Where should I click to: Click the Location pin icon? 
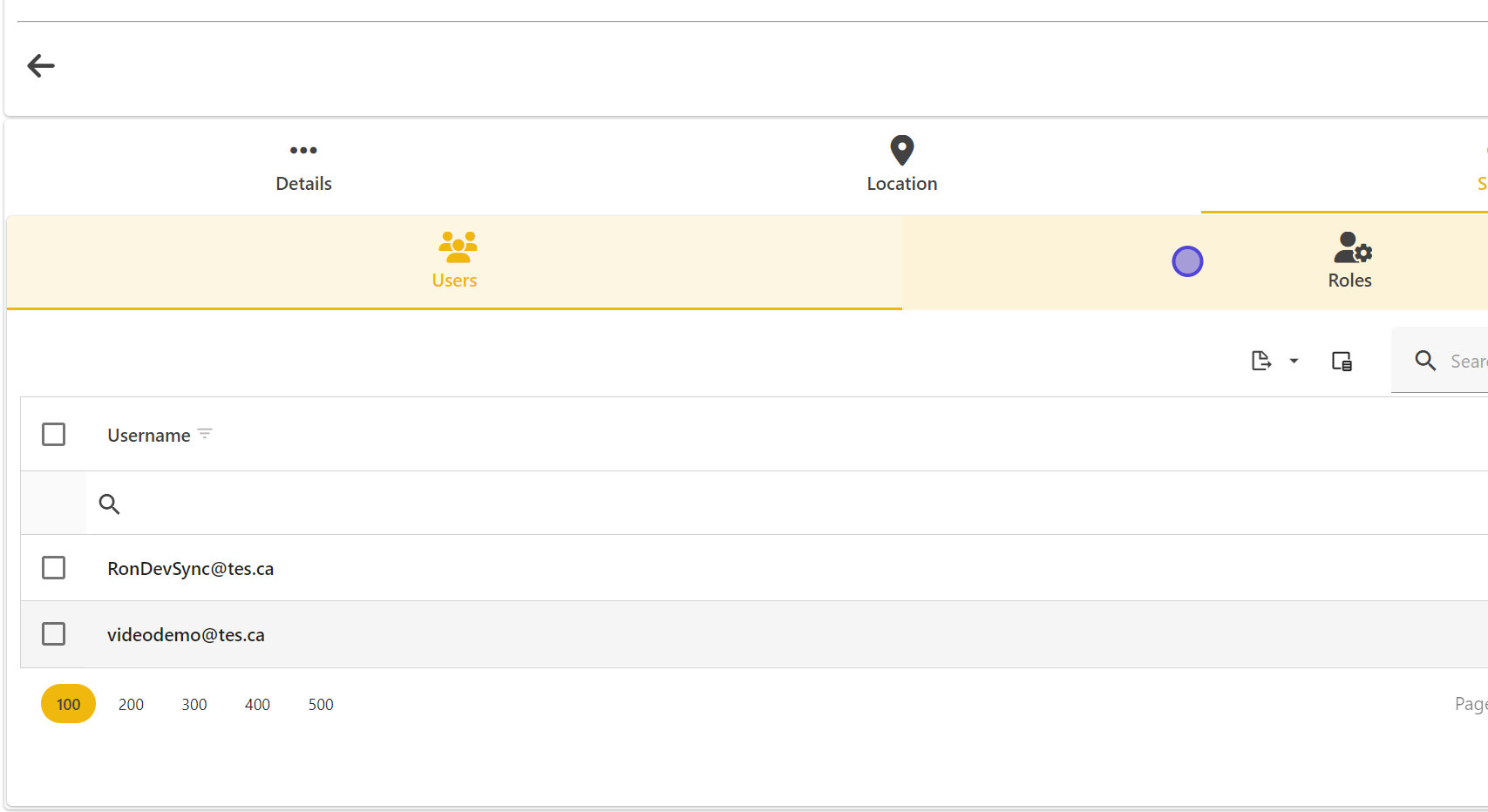coord(901,150)
